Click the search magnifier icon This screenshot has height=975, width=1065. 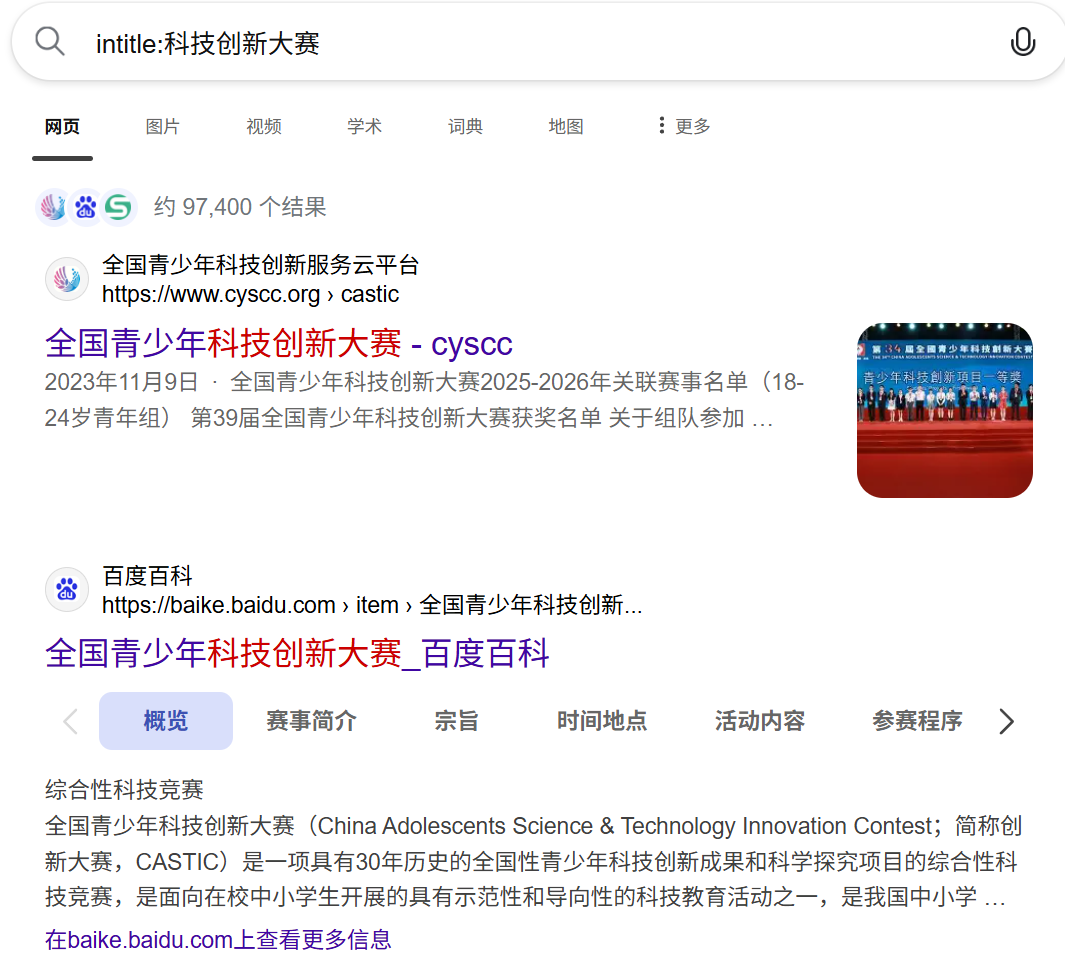tap(50, 42)
